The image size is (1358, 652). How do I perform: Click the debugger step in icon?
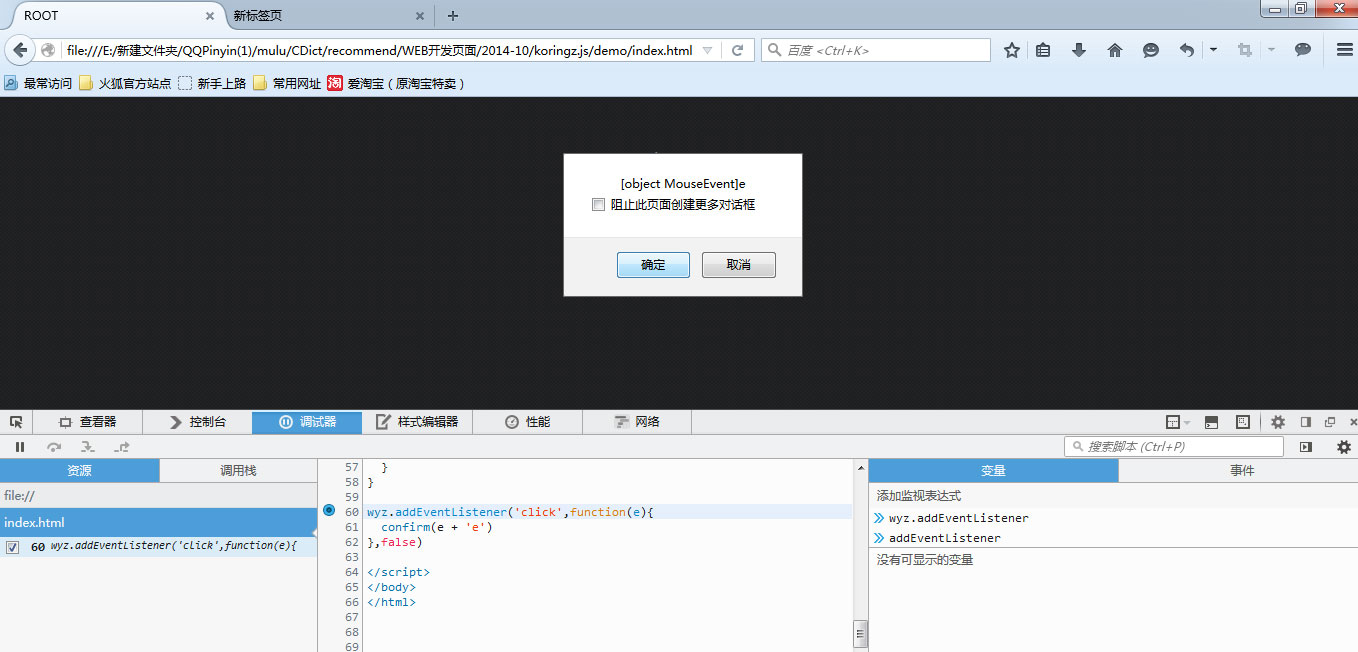[x=88, y=447]
